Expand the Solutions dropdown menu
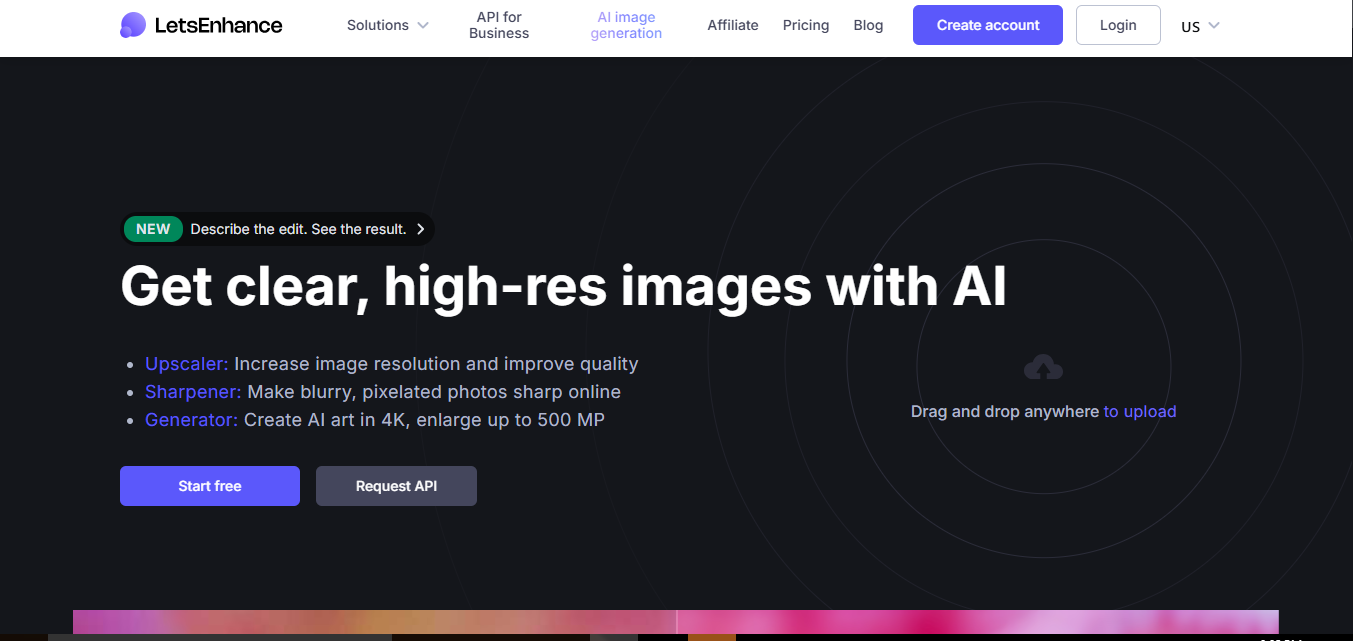The height and width of the screenshot is (641, 1353). click(x=387, y=25)
